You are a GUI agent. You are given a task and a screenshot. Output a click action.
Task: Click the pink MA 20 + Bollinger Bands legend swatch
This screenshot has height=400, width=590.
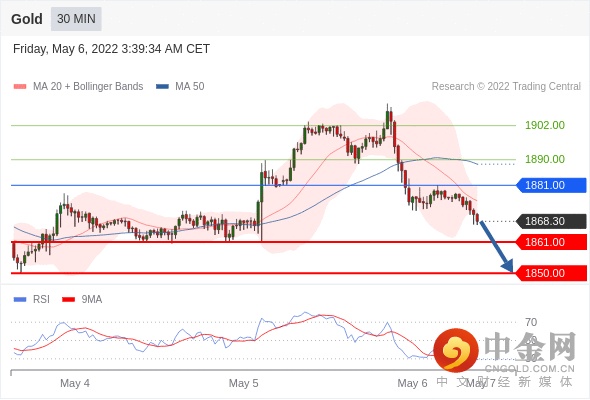coord(20,87)
